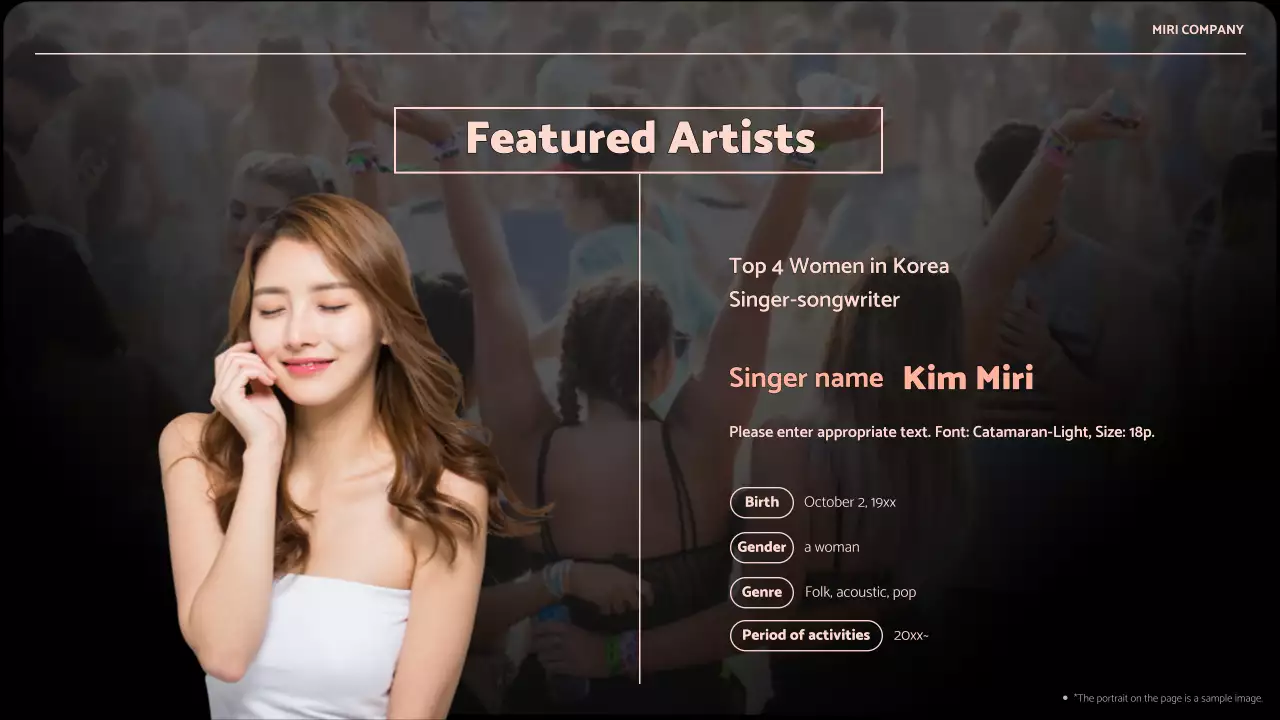The image size is (1280, 720).
Task: Select the 'a woman' gender value
Action: pos(831,547)
